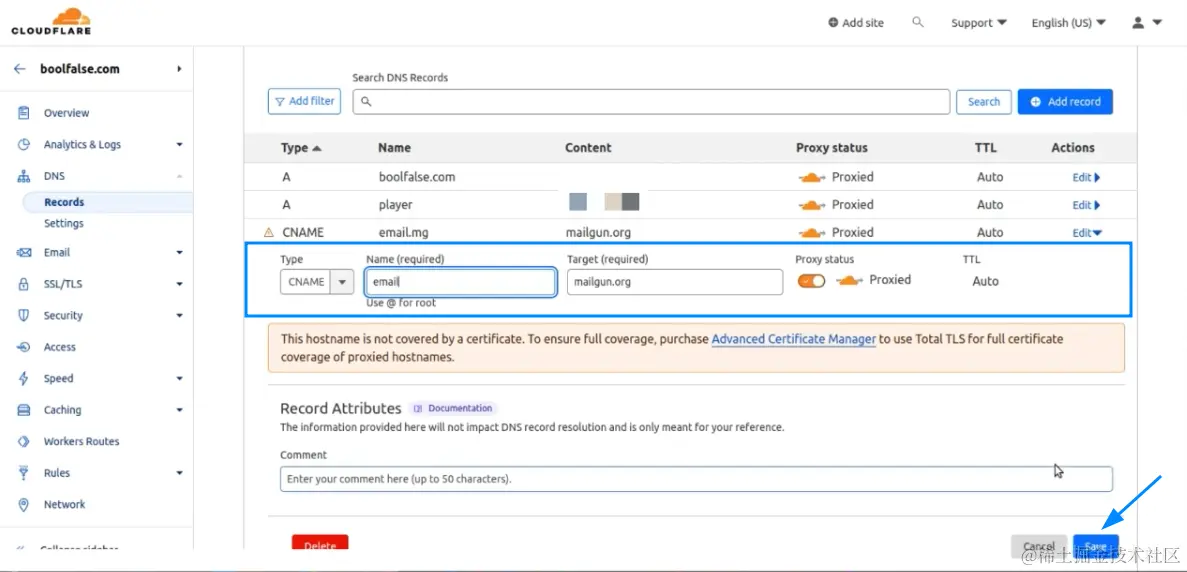Image resolution: width=1187 pixels, height=572 pixels.
Task: Click the Comment input field
Action: click(x=696, y=479)
